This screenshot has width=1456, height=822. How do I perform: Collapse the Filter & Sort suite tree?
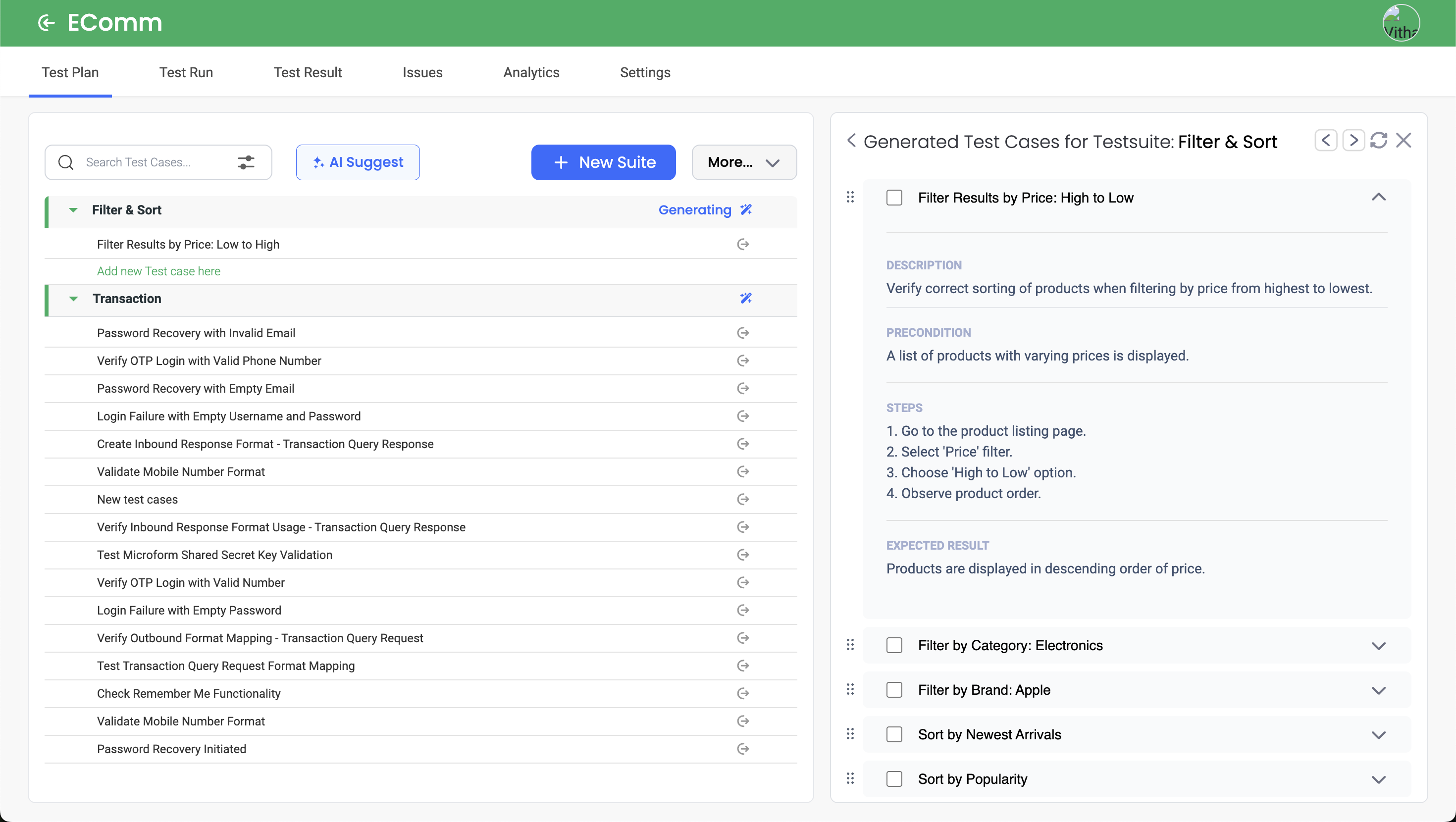[x=73, y=210]
